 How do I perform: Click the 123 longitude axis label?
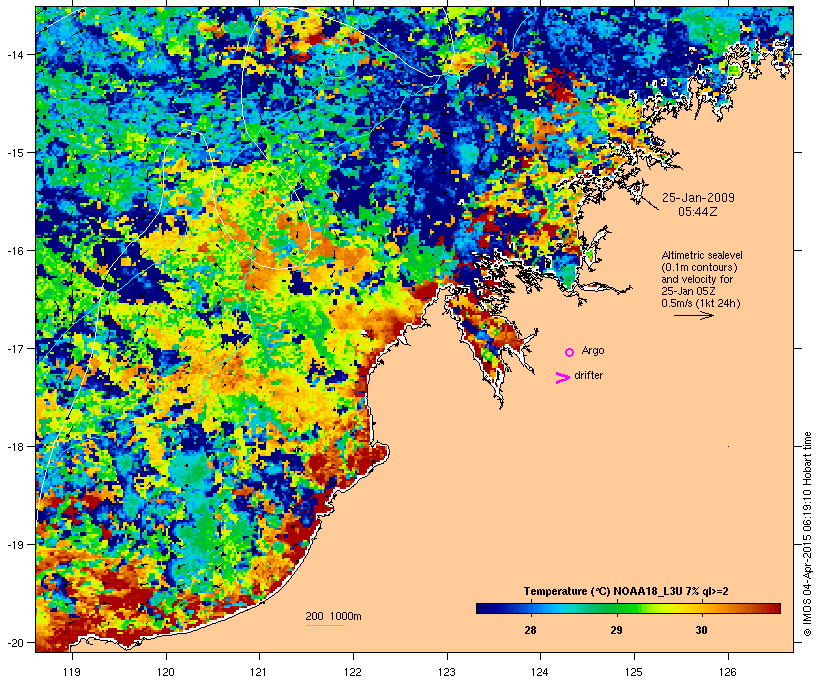tap(447, 671)
